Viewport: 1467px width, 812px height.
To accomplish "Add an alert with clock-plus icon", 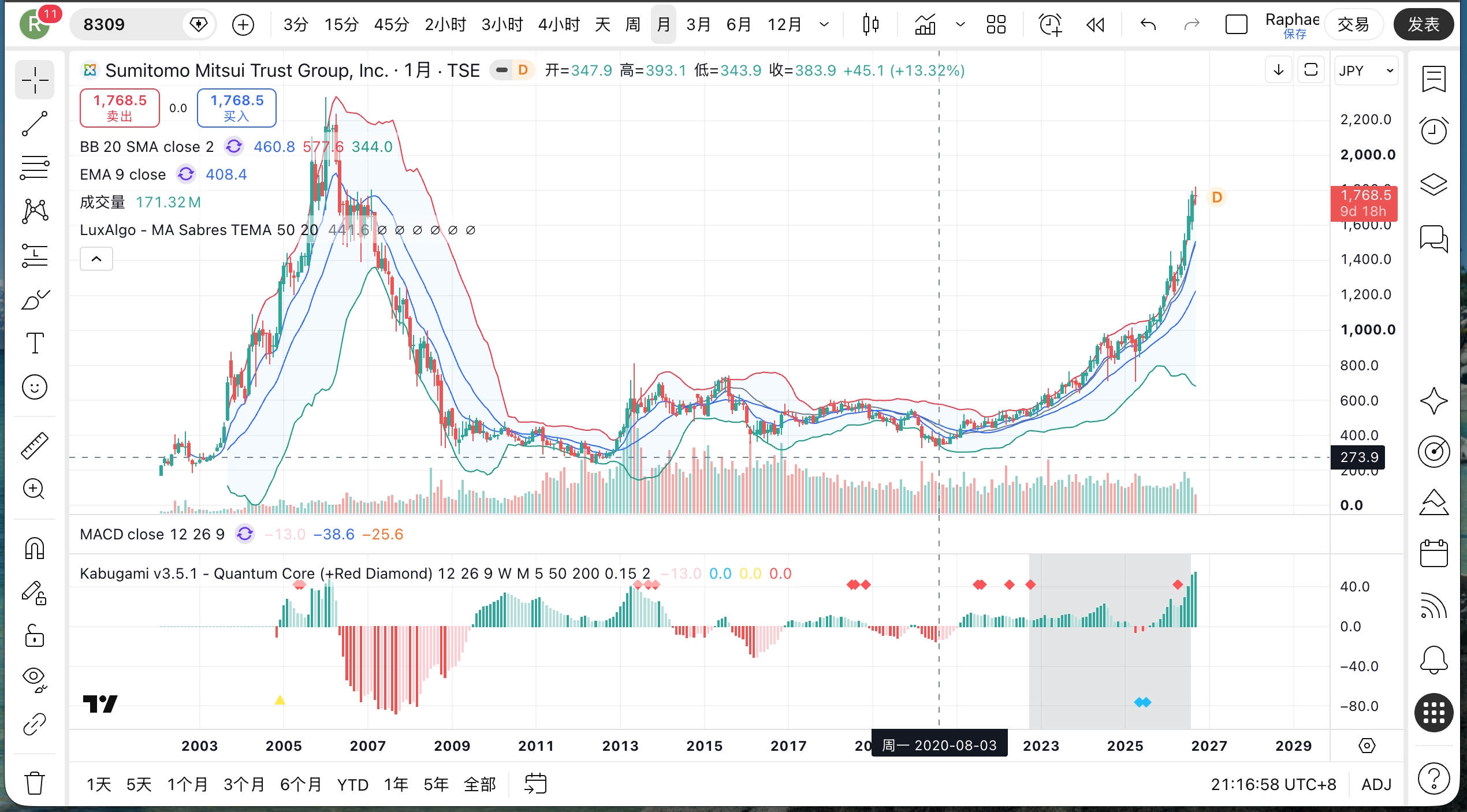I will [1049, 25].
